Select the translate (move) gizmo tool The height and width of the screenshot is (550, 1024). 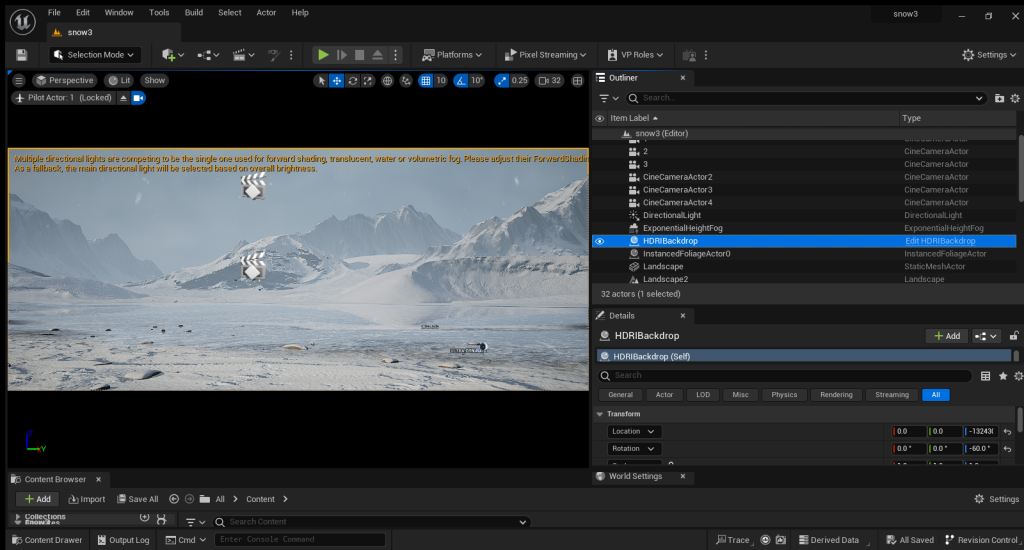pos(337,81)
